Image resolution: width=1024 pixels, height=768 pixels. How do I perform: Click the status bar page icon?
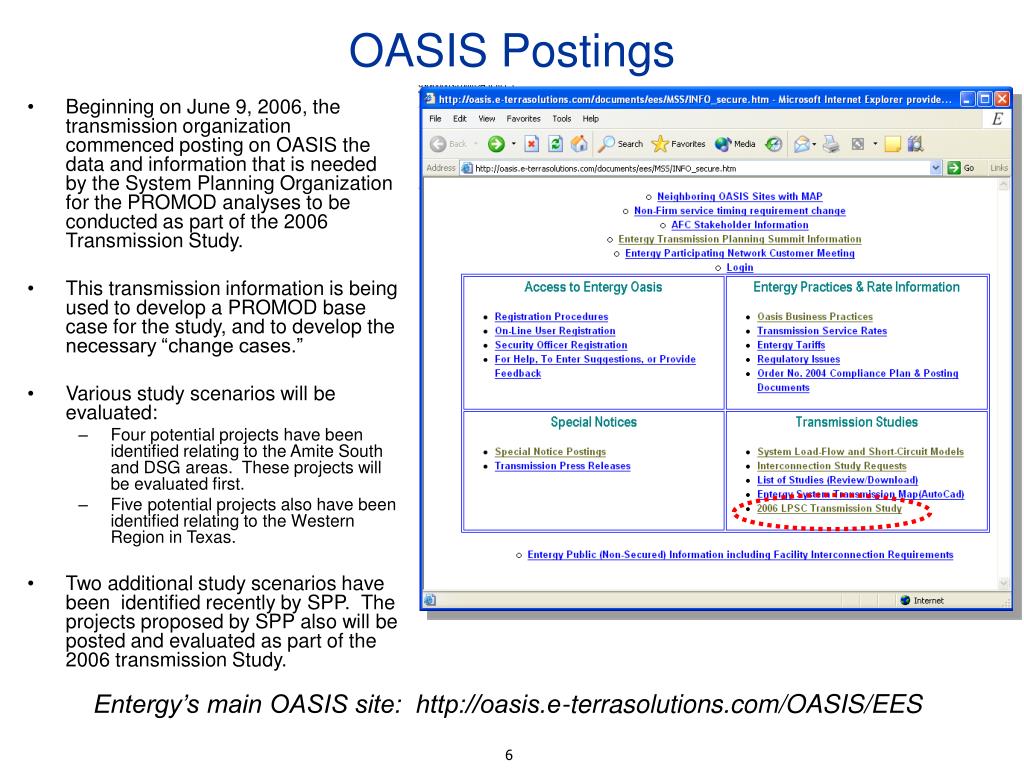[x=430, y=600]
